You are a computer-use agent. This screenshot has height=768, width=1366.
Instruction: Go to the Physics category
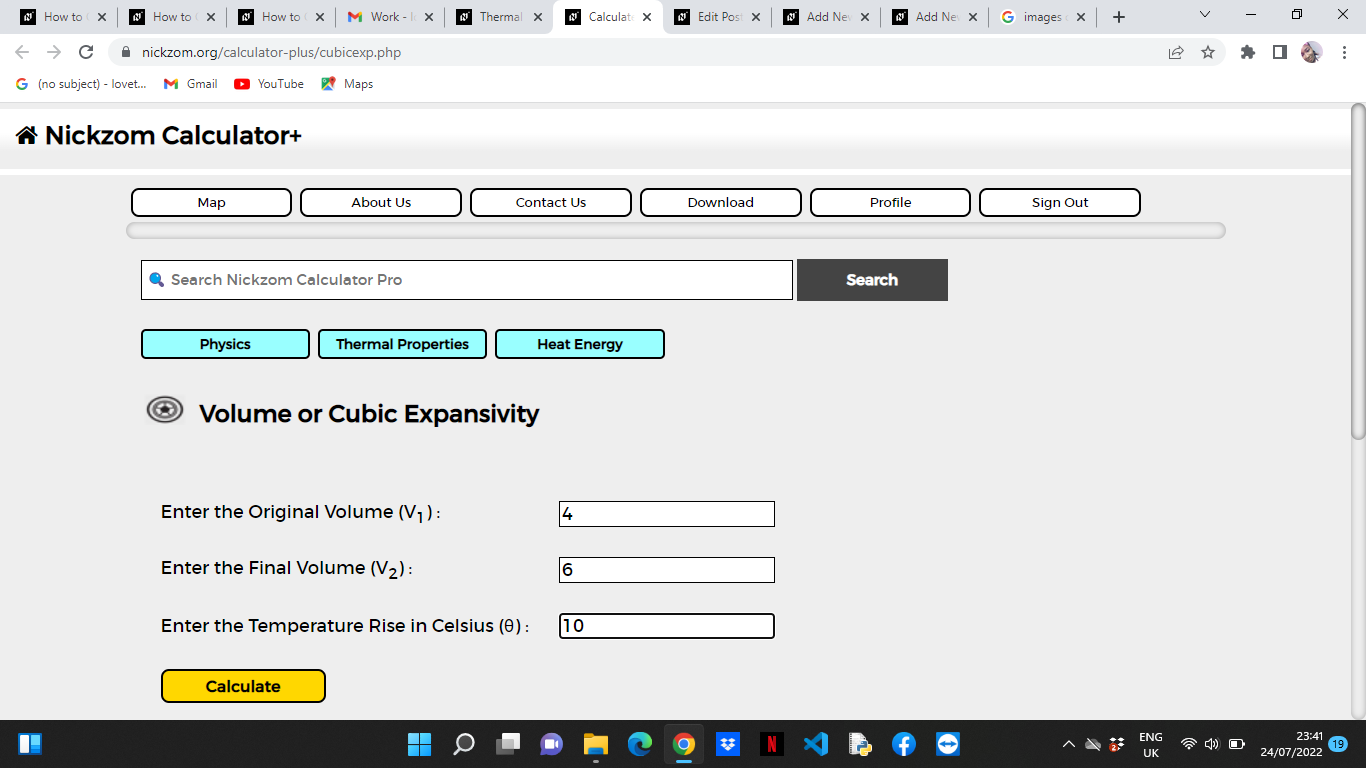pyautogui.click(x=225, y=344)
